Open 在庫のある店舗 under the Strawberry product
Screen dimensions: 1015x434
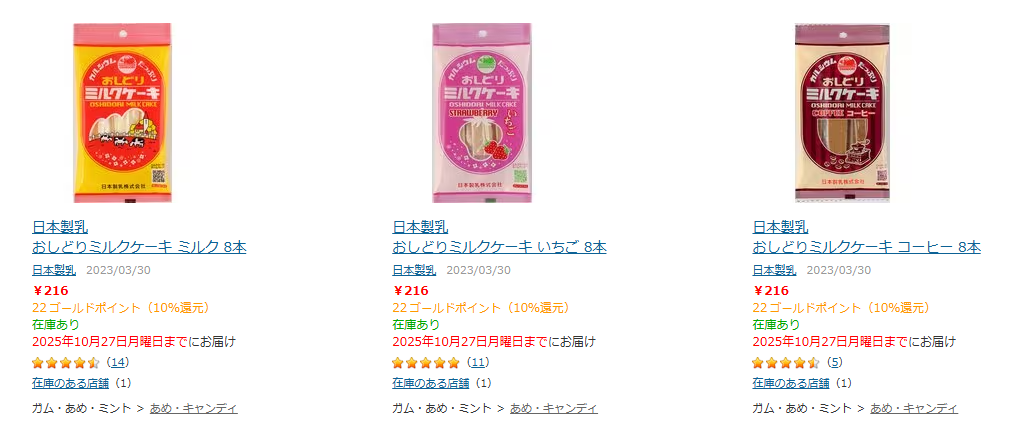point(430,383)
